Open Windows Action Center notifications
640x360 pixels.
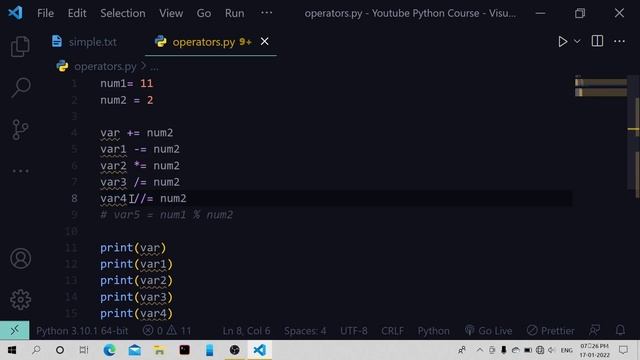click(x=623, y=350)
